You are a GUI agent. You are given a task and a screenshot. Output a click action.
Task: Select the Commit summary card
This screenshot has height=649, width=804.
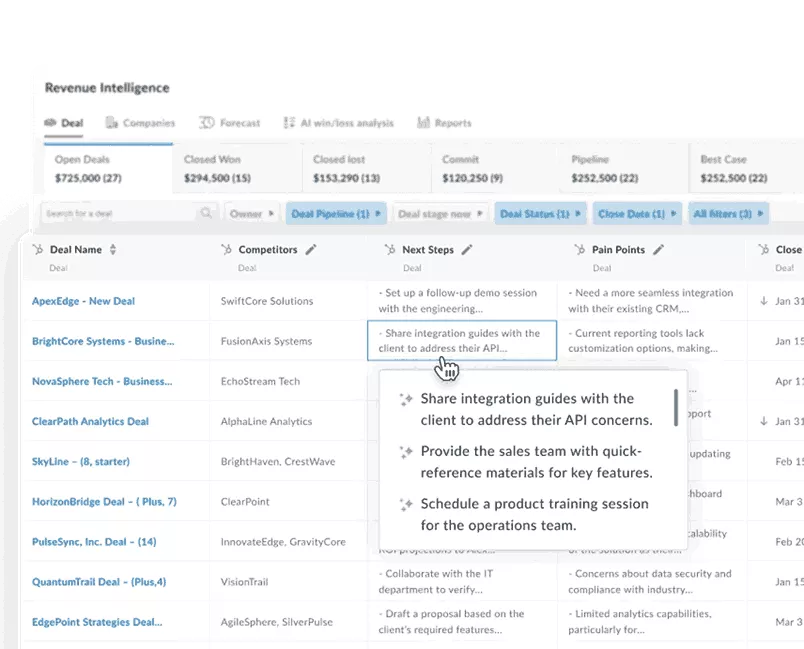496,169
